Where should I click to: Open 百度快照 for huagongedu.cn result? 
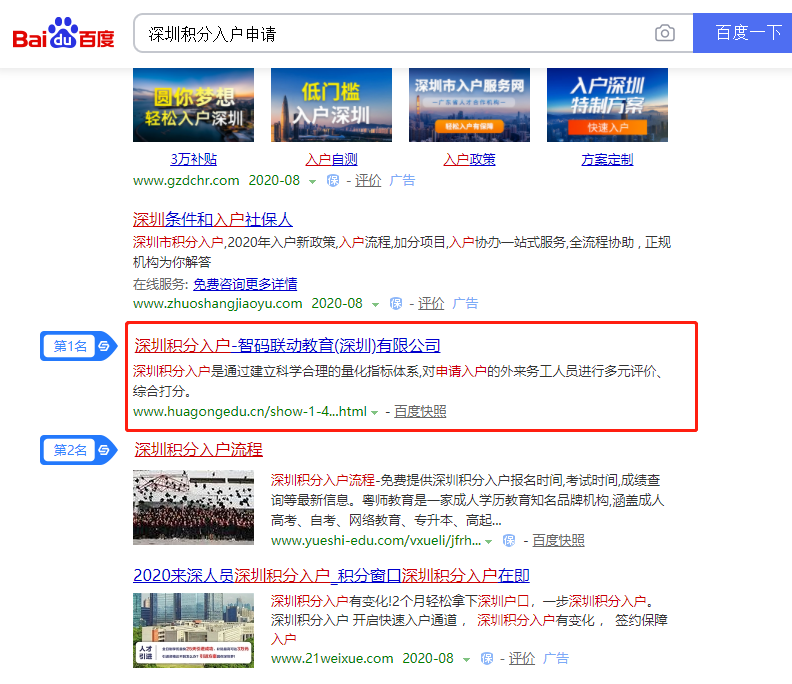coord(420,411)
